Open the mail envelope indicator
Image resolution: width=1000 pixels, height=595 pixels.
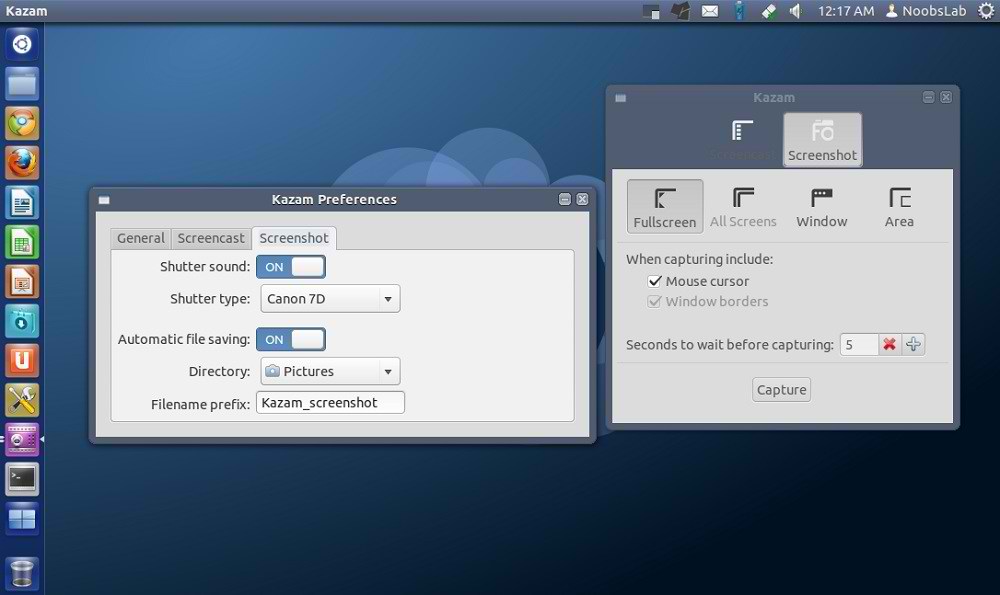tap(710, 11)
